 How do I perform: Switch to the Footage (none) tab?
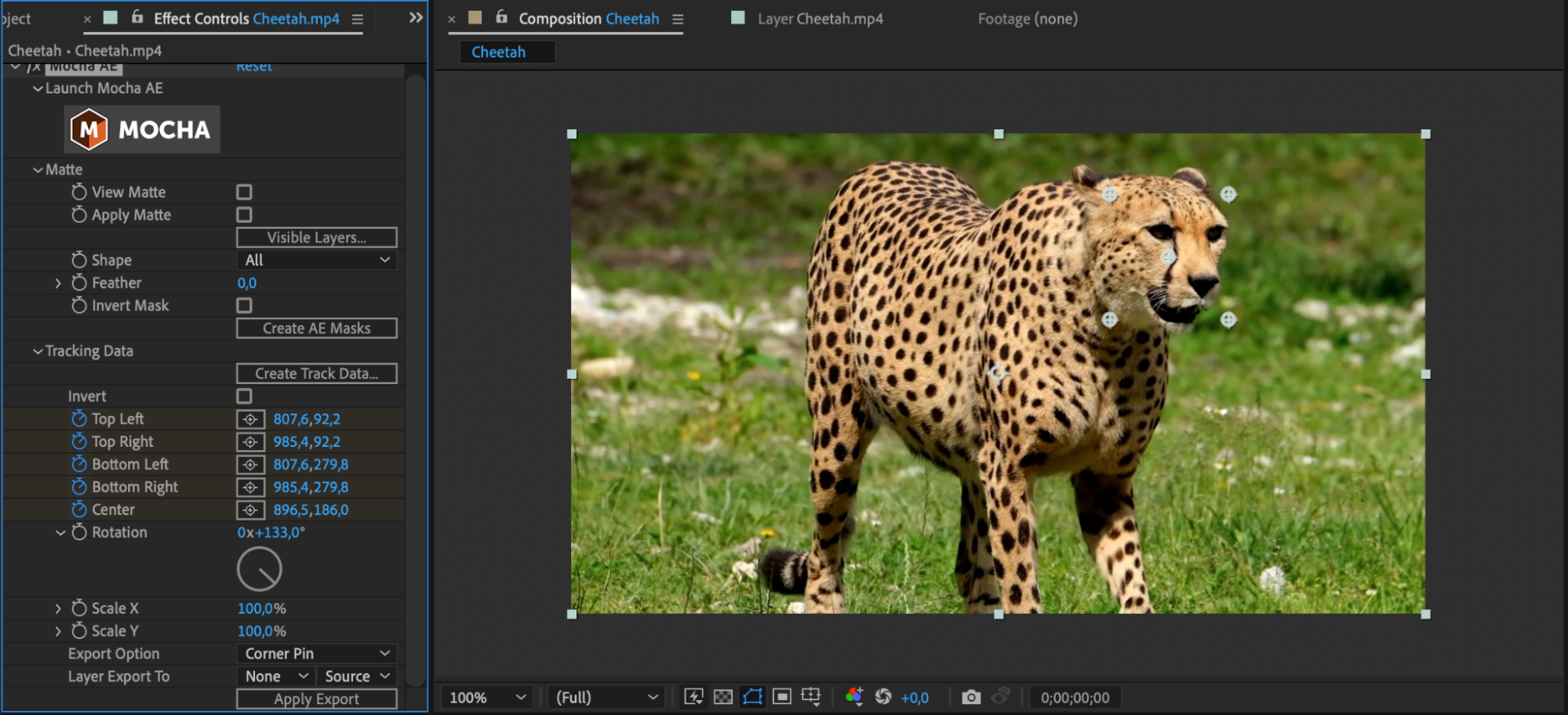point(1028,19)
